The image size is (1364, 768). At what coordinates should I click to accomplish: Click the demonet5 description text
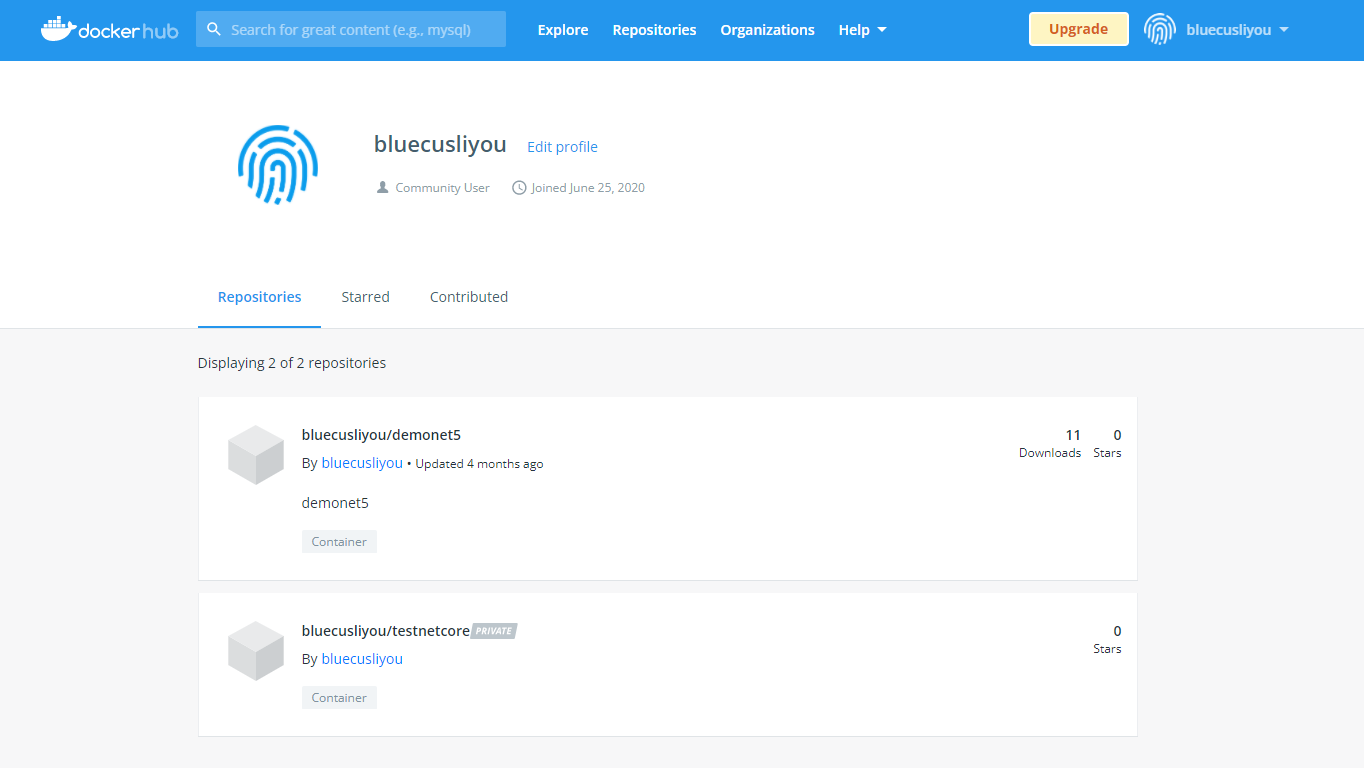(x=335, y=503)
